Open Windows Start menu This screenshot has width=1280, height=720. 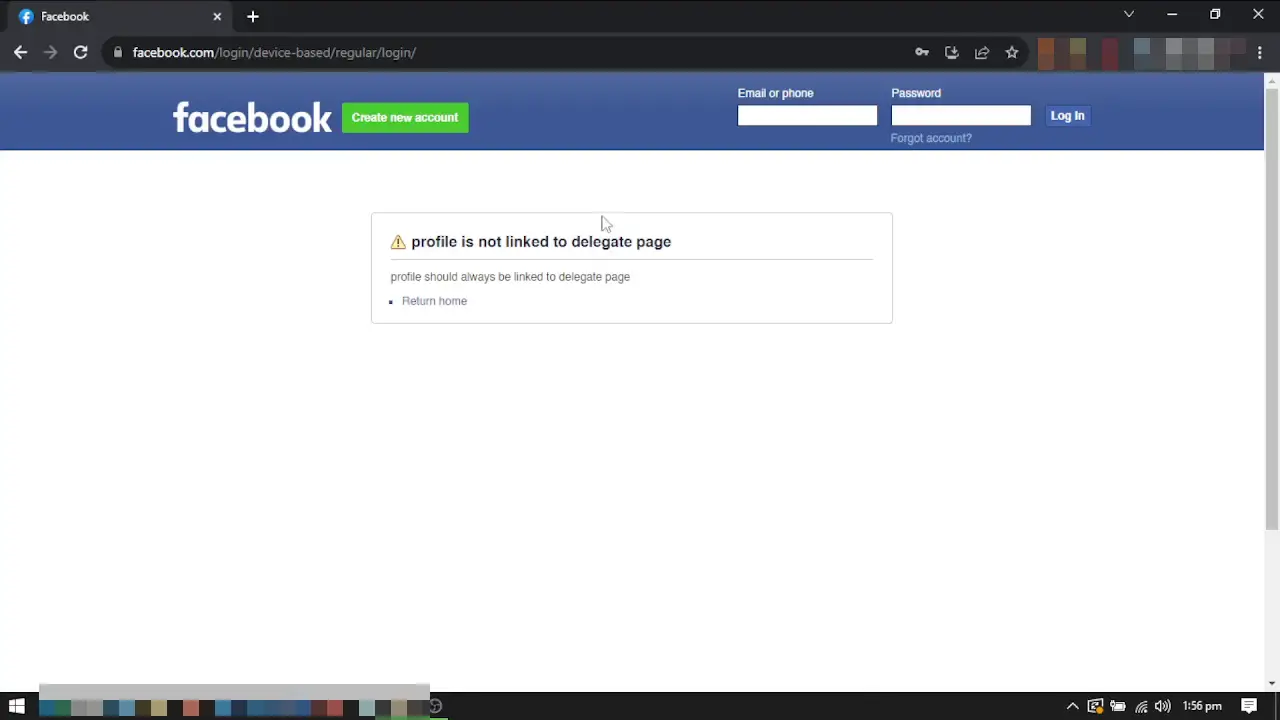(16, 706)
